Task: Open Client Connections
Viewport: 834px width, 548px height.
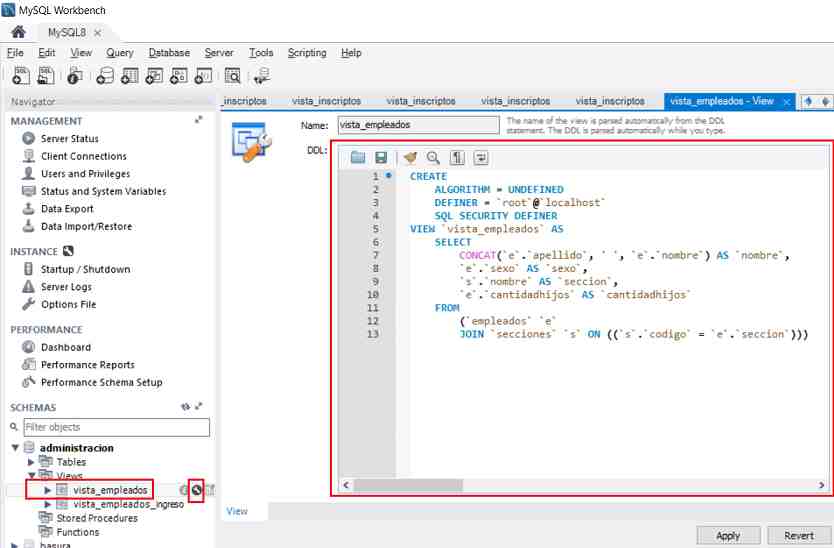Action: [x=84, y=156]
